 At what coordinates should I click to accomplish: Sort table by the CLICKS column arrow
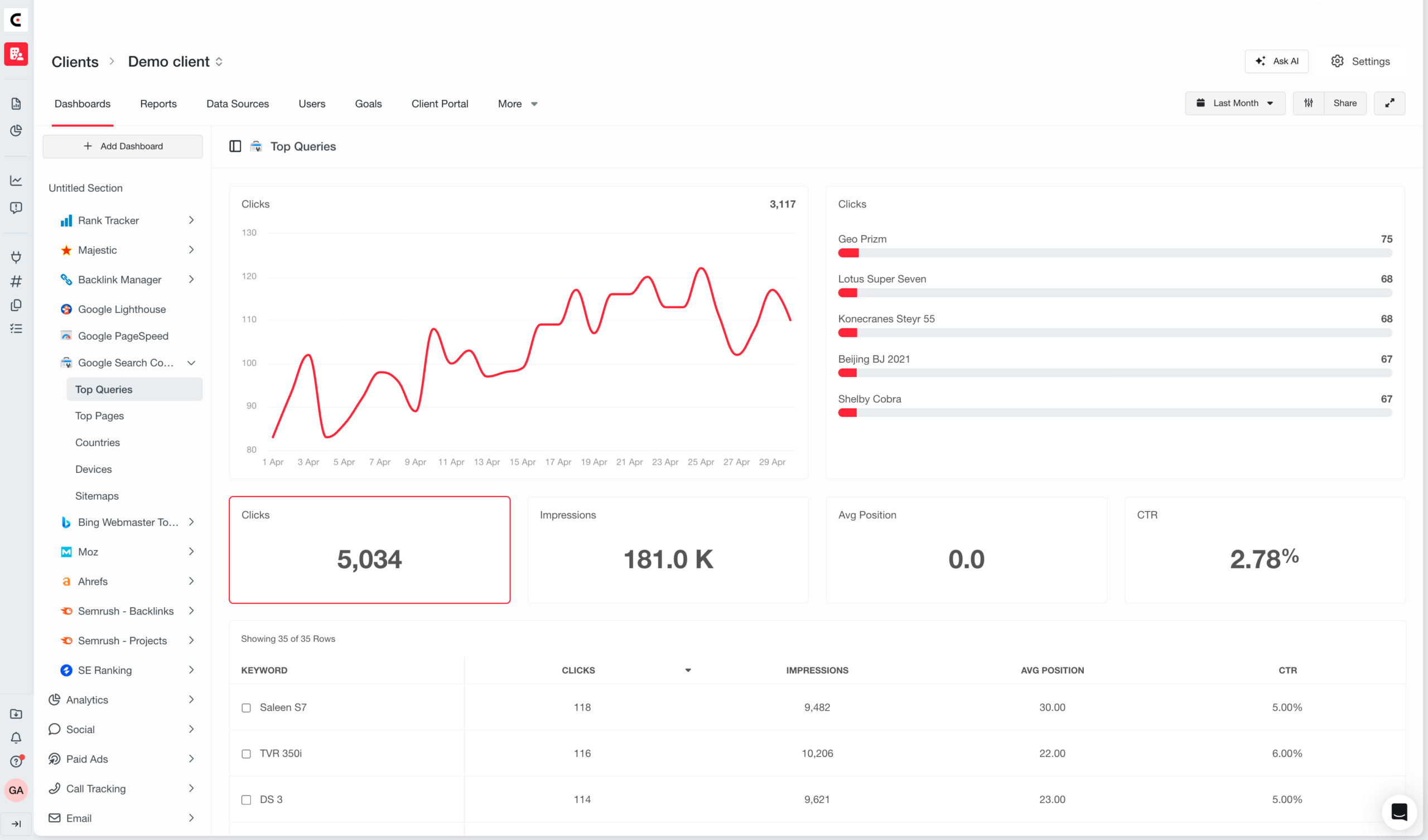tap(688, 670)
